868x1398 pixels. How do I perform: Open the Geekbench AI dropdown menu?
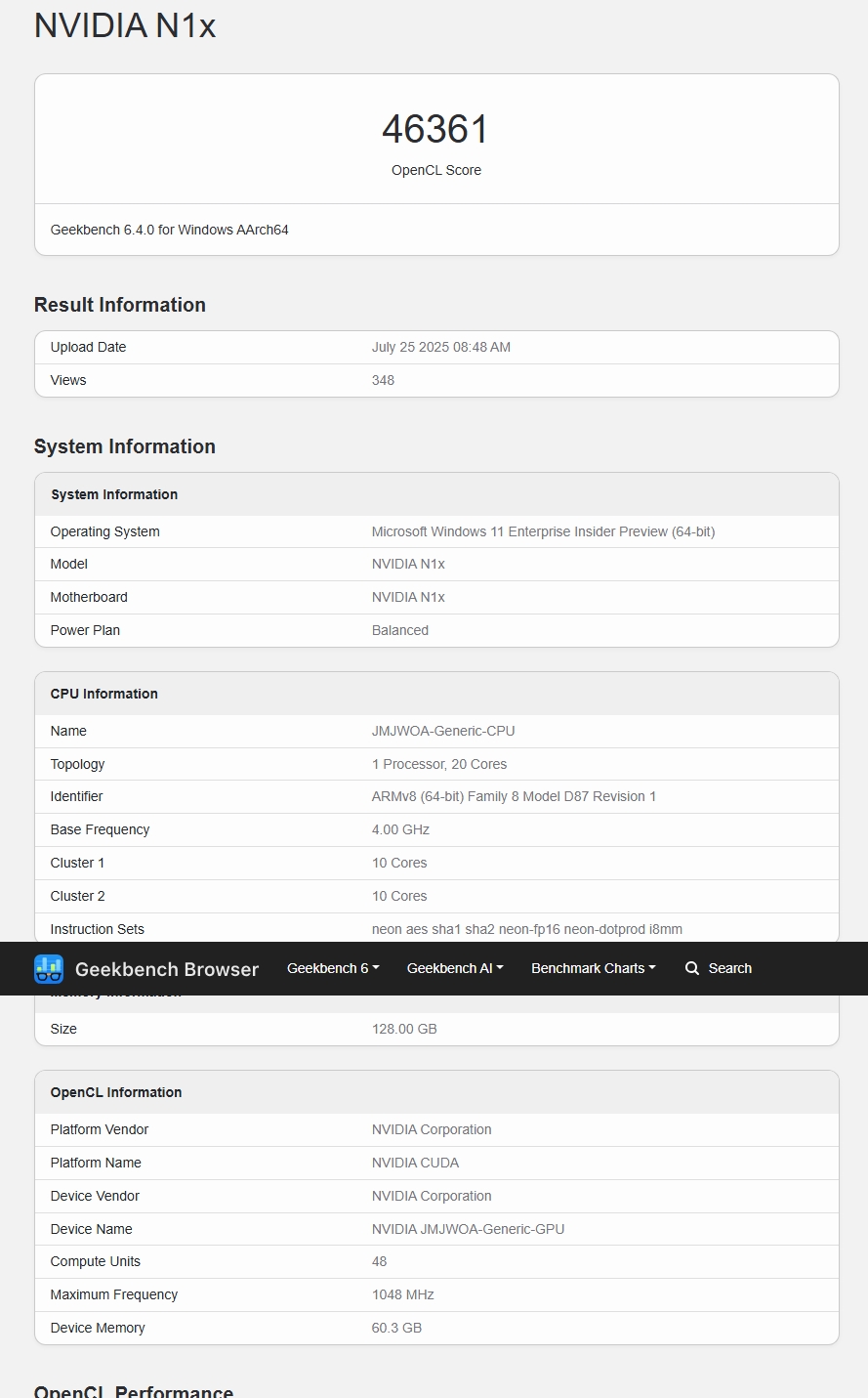point(455,968)
